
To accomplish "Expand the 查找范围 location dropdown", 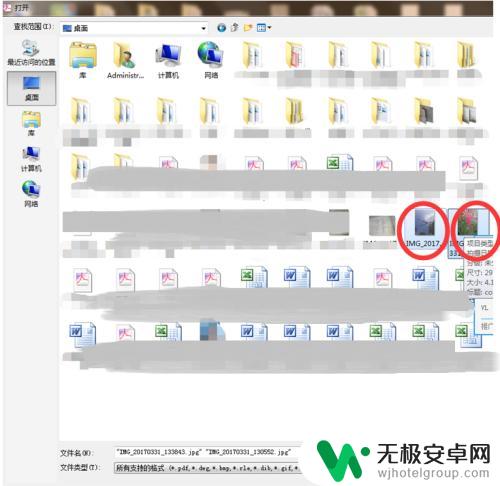I will [203, 29].
